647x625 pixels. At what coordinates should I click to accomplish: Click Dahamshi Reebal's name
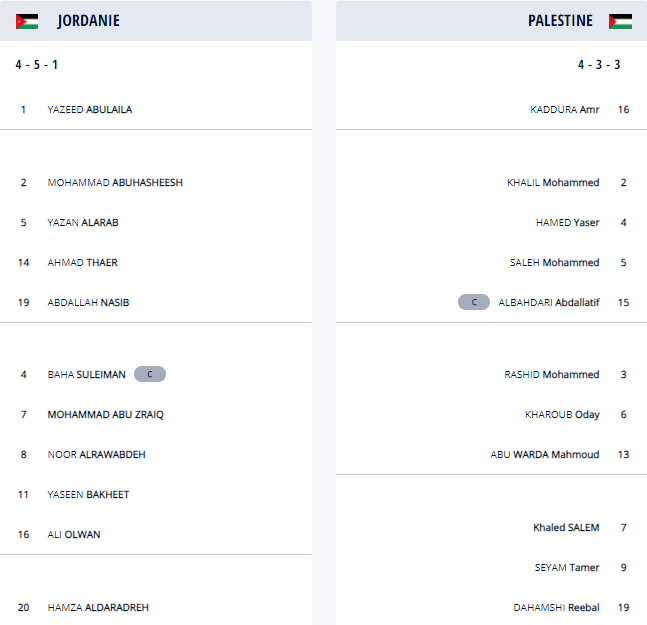(x=556, y=607)
